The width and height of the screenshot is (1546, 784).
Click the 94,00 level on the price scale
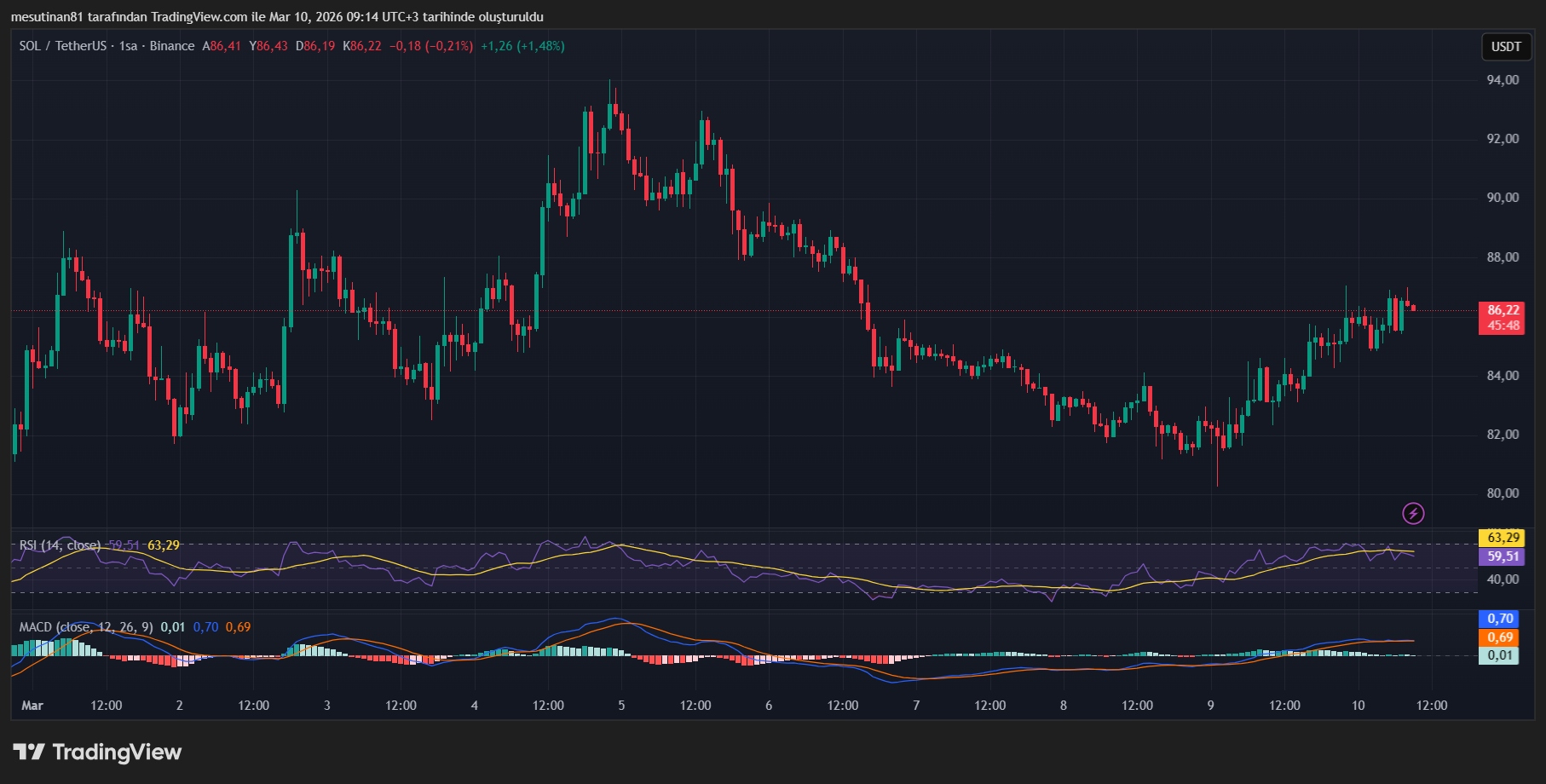pyautogui.click(x=1503, y=80)
